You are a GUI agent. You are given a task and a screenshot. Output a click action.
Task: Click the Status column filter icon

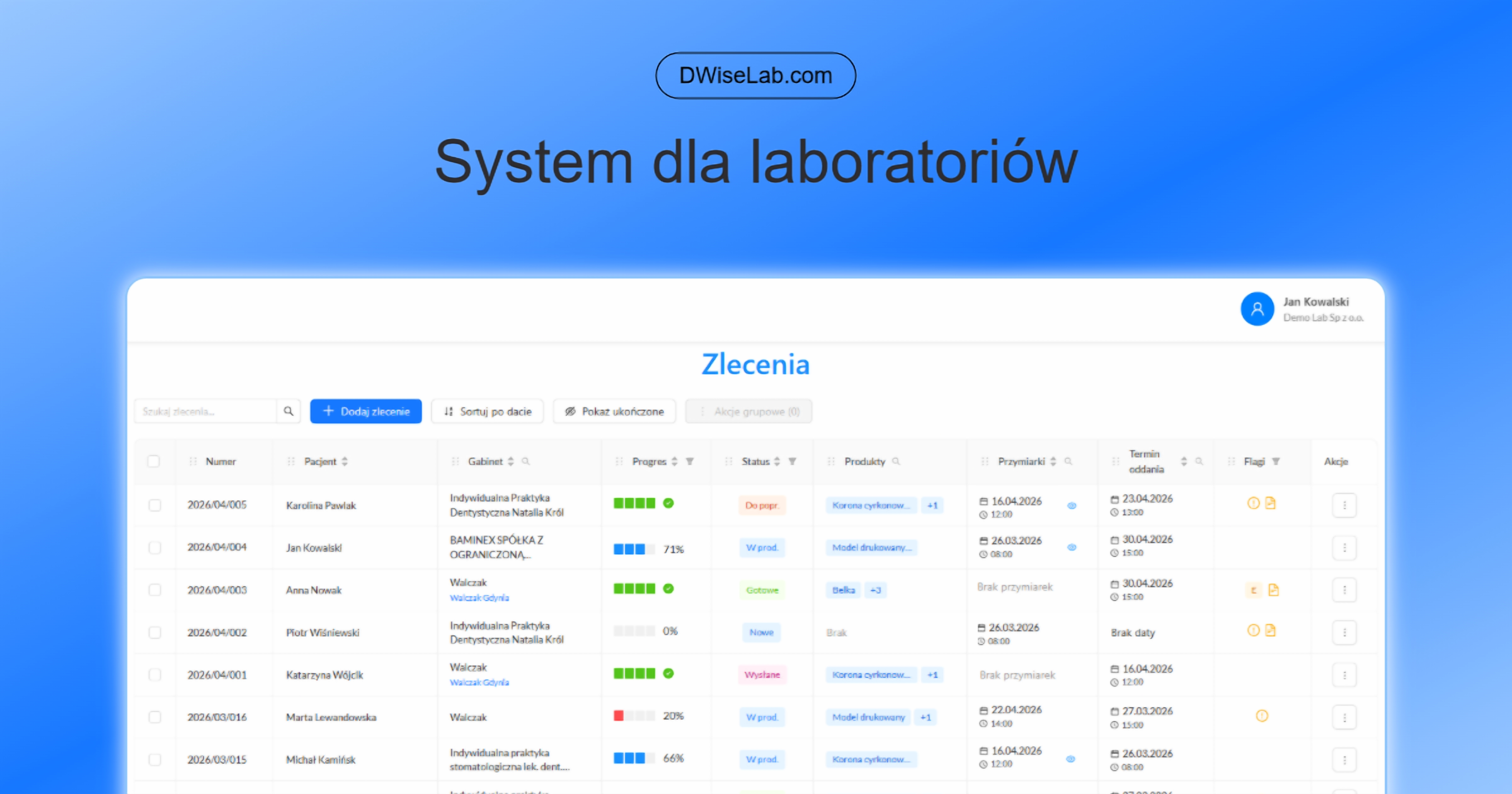tap(792, 462)
